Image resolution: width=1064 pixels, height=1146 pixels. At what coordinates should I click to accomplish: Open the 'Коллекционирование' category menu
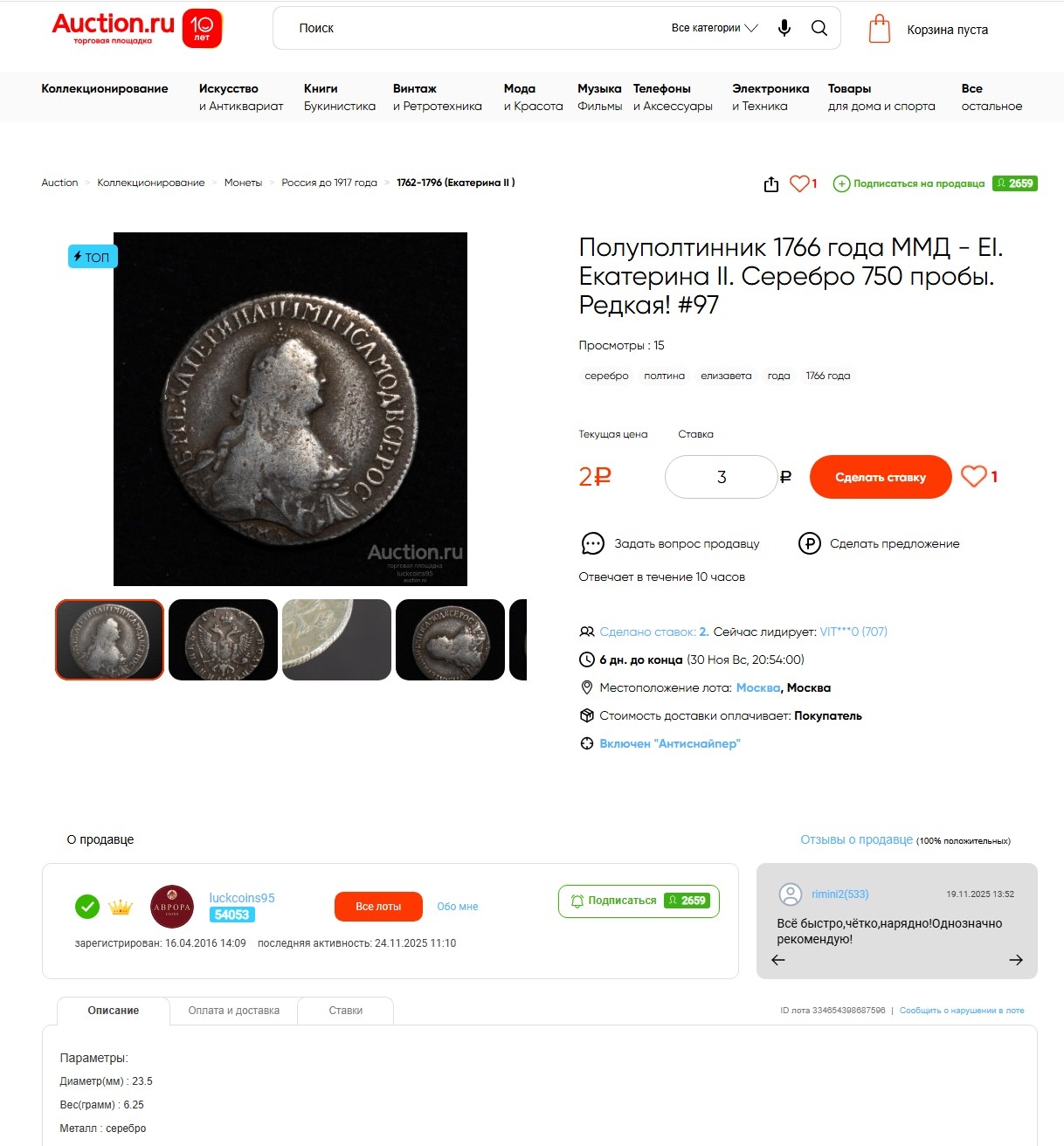pyautogui.click(x=105, y=88)
